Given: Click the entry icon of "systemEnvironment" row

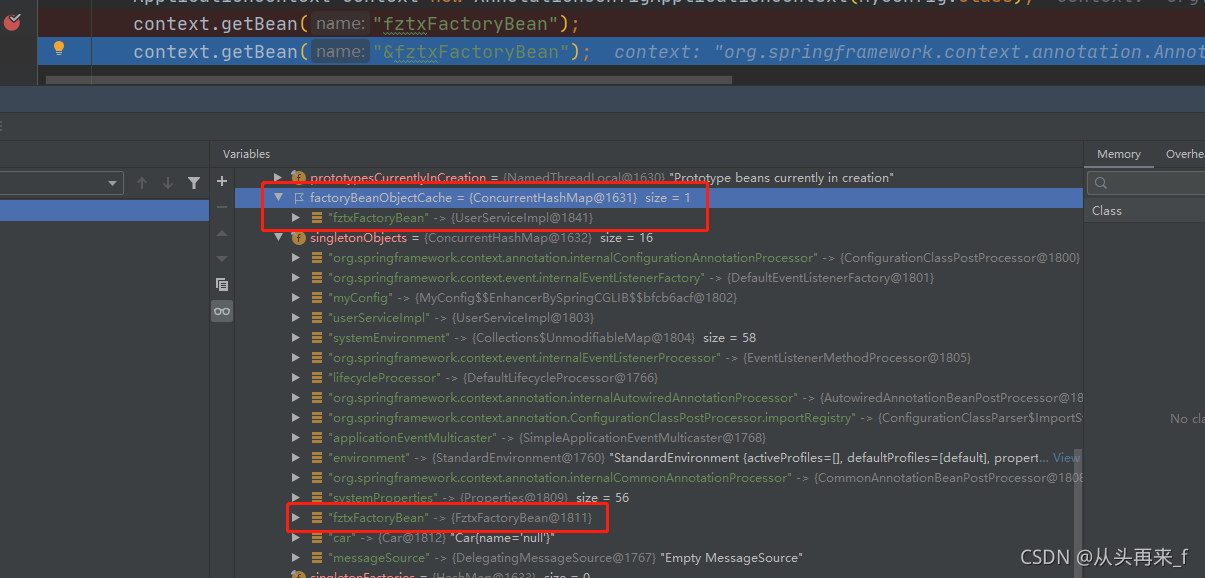Looking at the screenshot, I should pyautogui.click(x=317, y=338).
